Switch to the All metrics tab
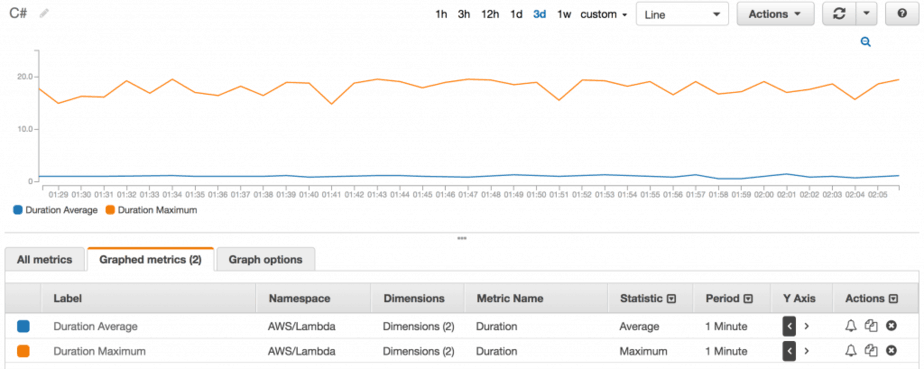The height and width of the screenshot is (369, 924). pos(45,259)
